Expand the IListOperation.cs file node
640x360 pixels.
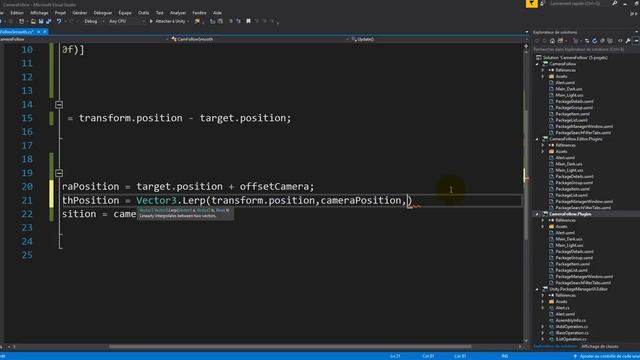543,339
